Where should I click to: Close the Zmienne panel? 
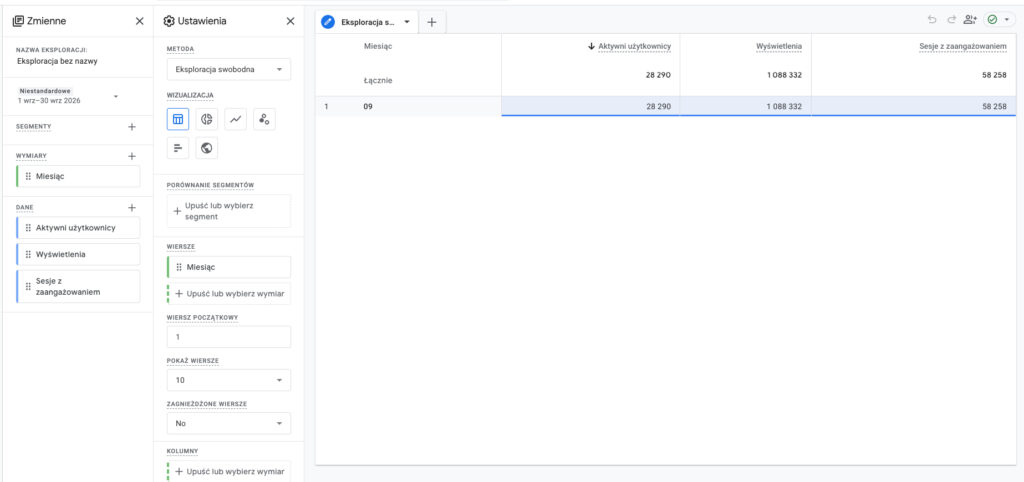tap(139, 21)
